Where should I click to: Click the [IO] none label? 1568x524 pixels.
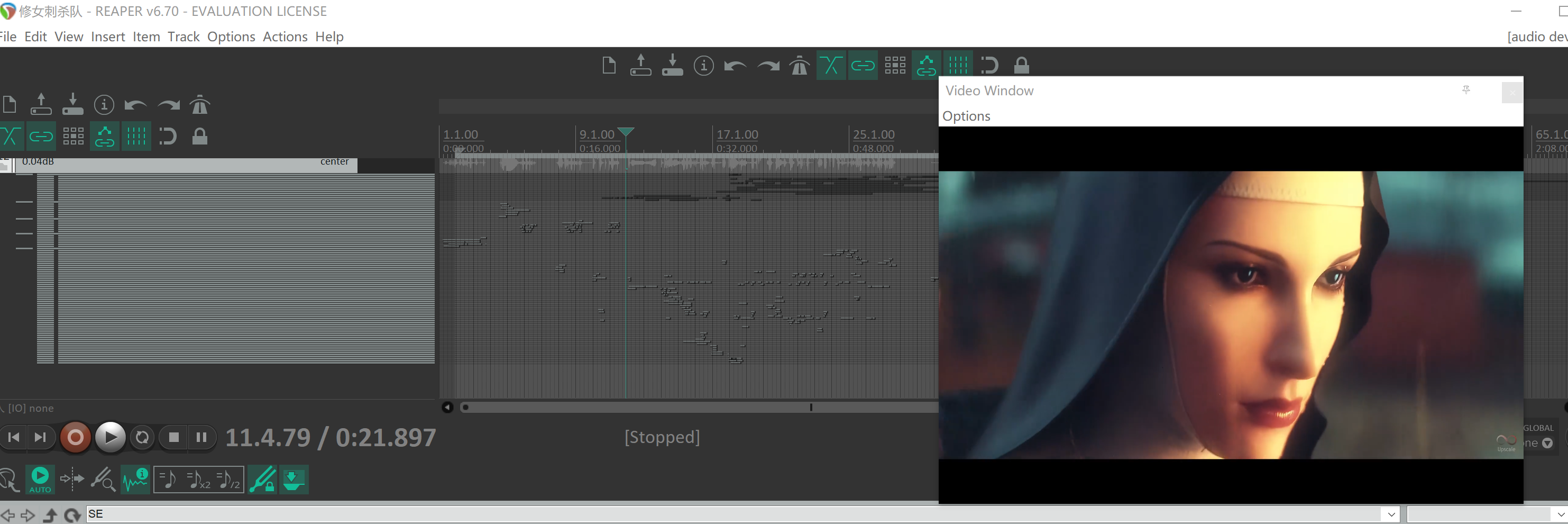[x=31, y=408]
